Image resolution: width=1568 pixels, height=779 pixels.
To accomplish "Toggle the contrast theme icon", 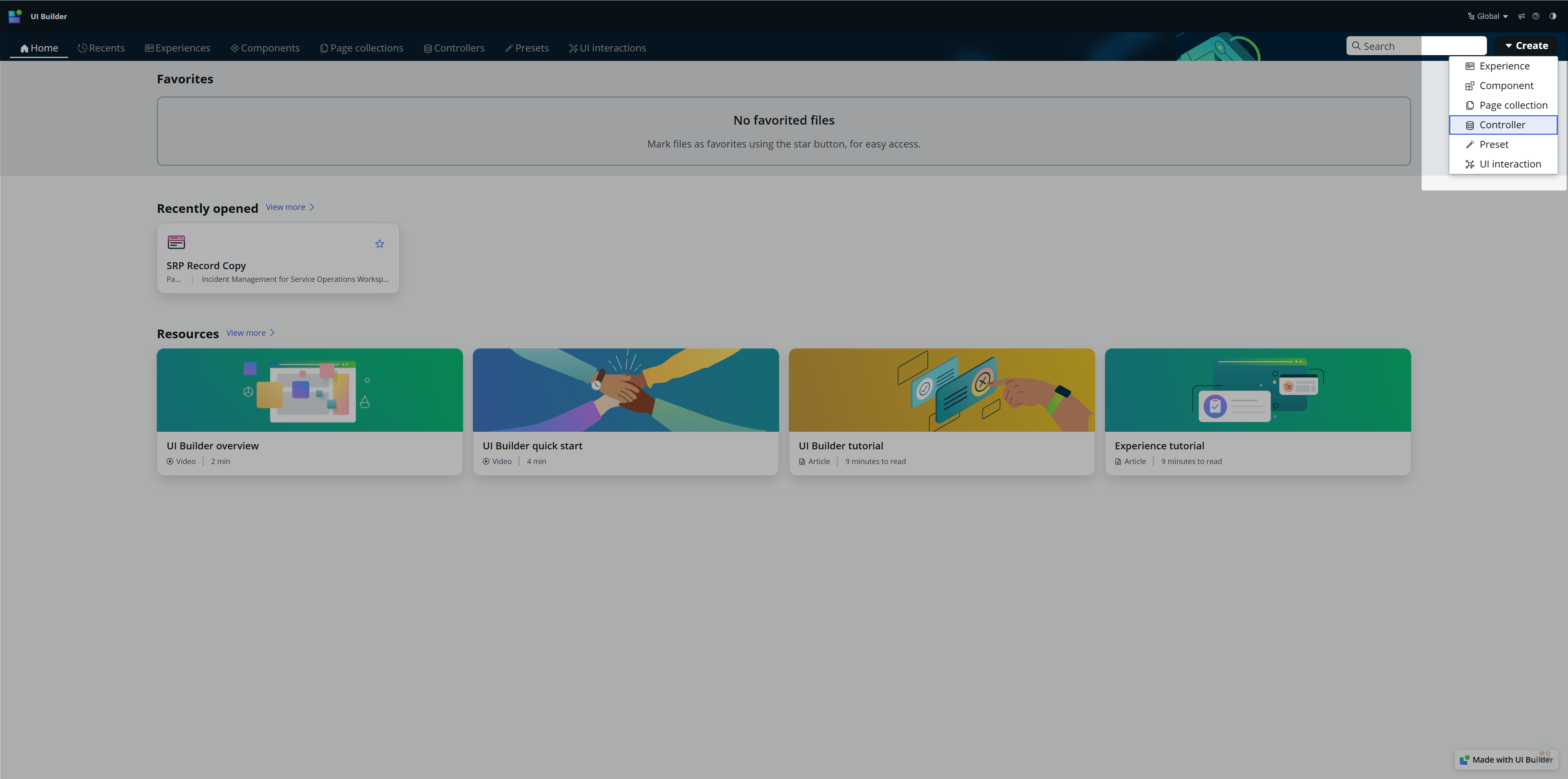I will 1553,16.
